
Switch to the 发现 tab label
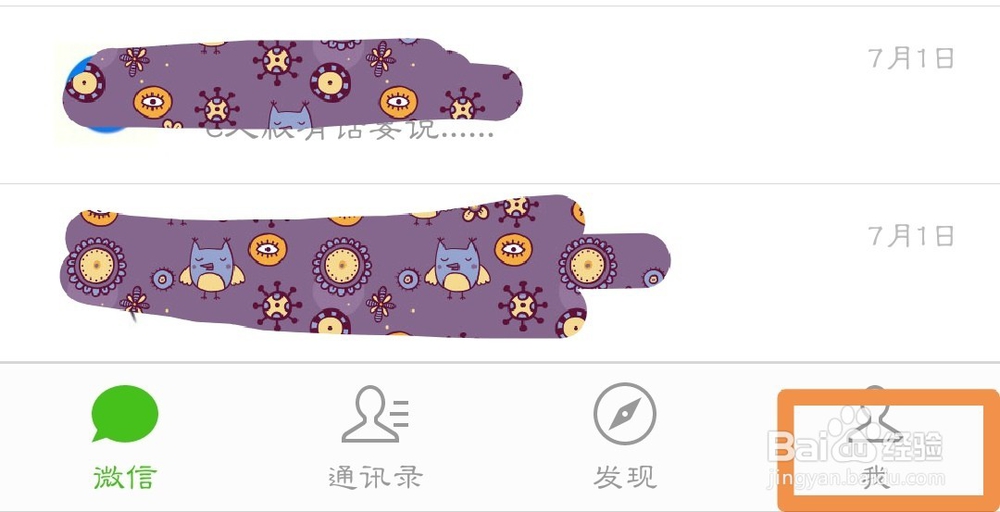[624, 477]
